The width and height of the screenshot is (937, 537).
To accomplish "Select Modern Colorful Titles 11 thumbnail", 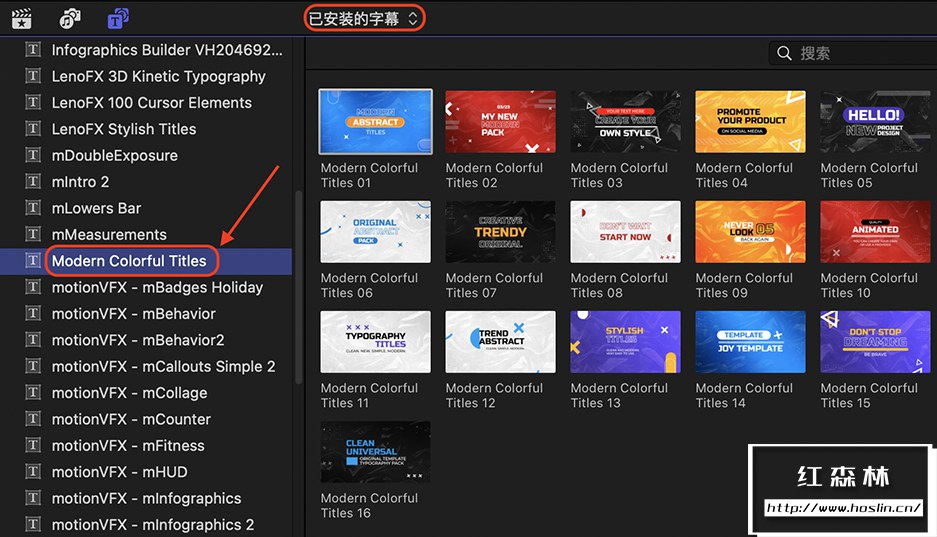I will pyautogui.click(x=375, y=342).
